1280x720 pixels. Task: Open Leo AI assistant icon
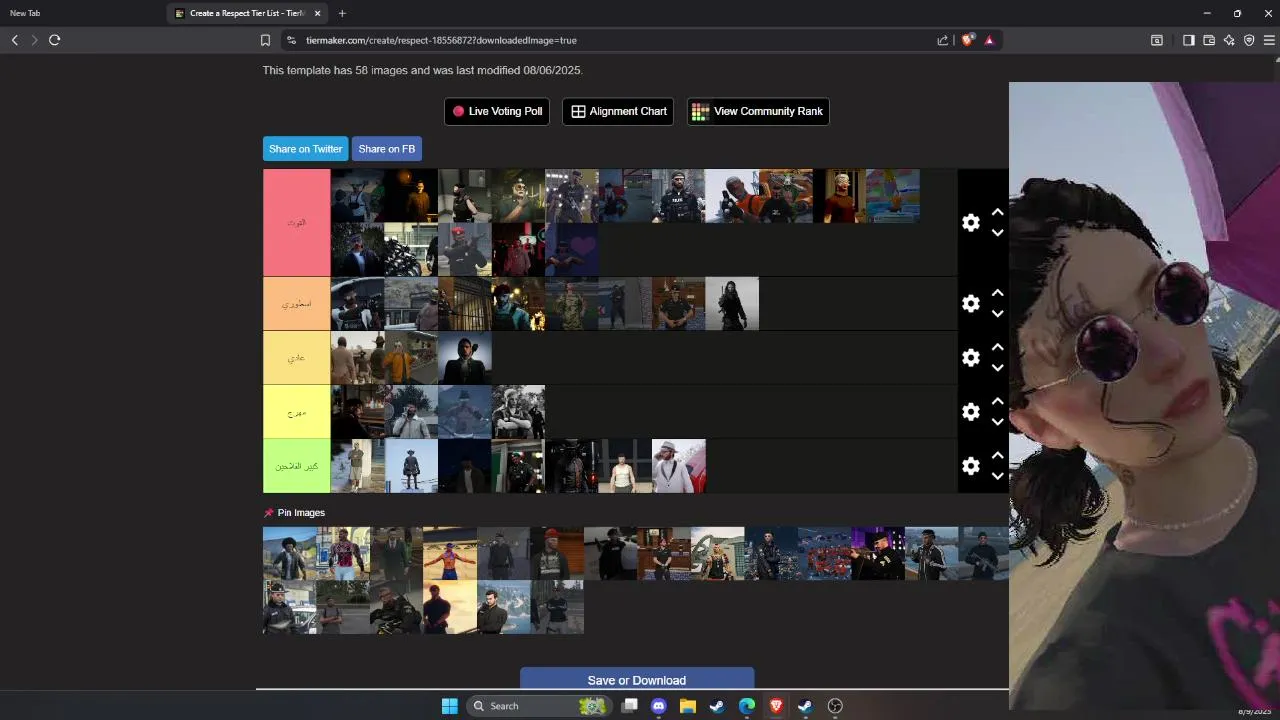pos(1229,40)
